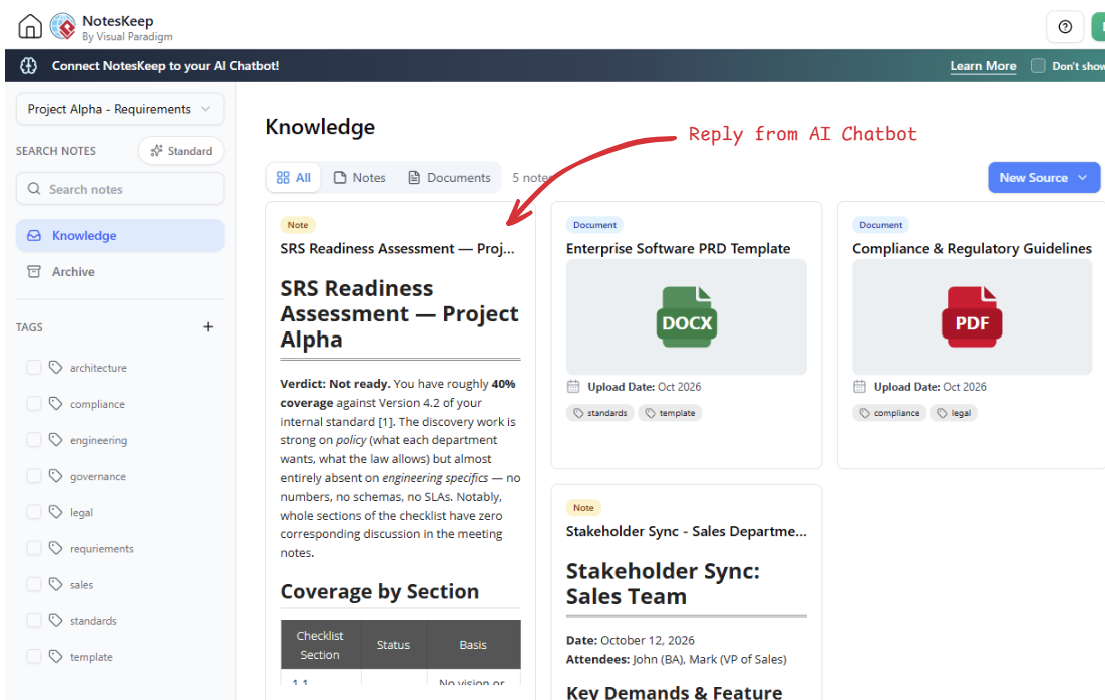This screenshot has width=1105, height=700.
Task: Enable the engineering tag checkbox
Action: [34, 440]
